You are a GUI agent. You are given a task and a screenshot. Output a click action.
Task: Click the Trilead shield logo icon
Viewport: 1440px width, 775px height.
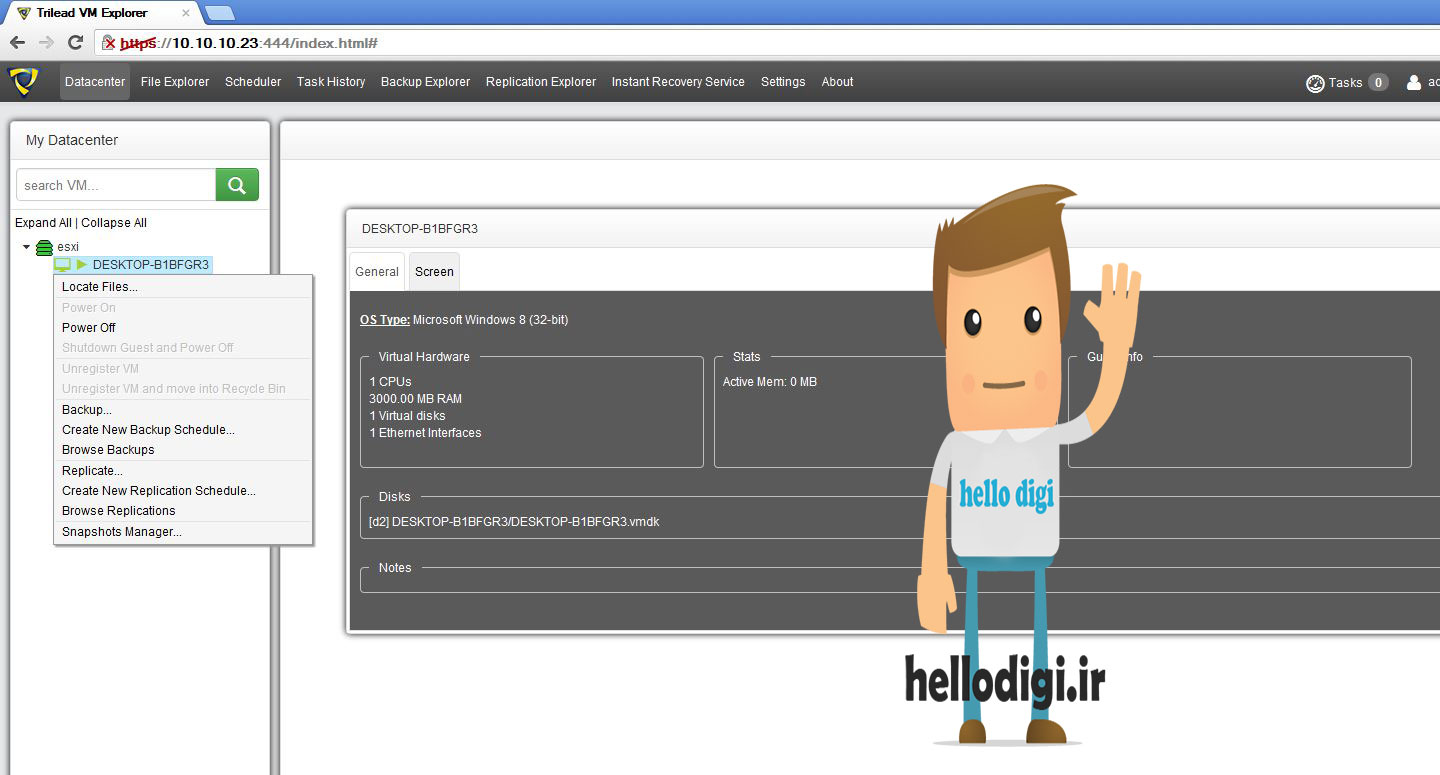(22, 81)
